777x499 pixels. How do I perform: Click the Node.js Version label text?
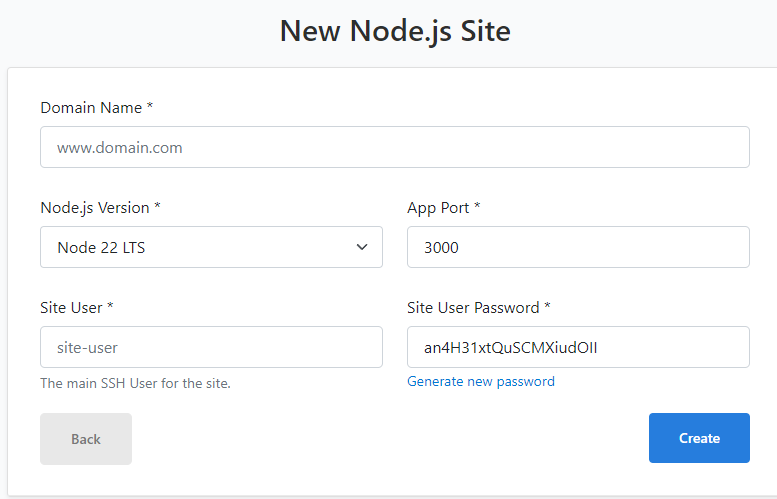[101, 208]
